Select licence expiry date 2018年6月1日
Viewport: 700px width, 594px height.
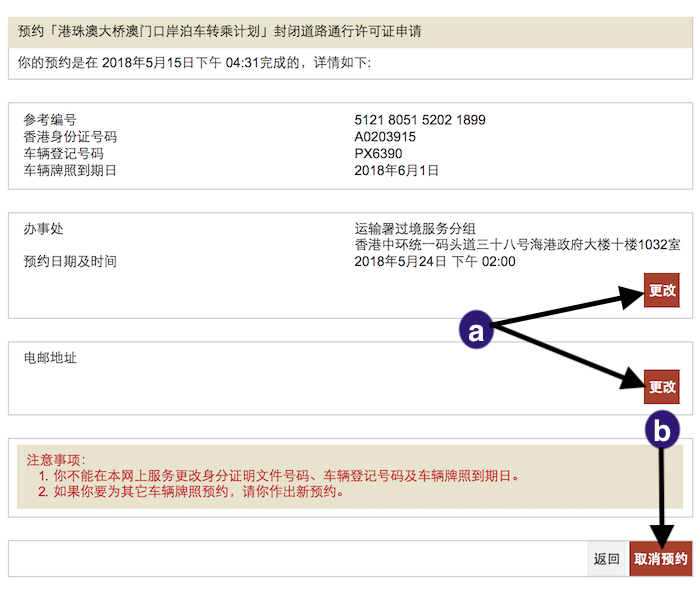pyautogui.click(x=396, y=170)
